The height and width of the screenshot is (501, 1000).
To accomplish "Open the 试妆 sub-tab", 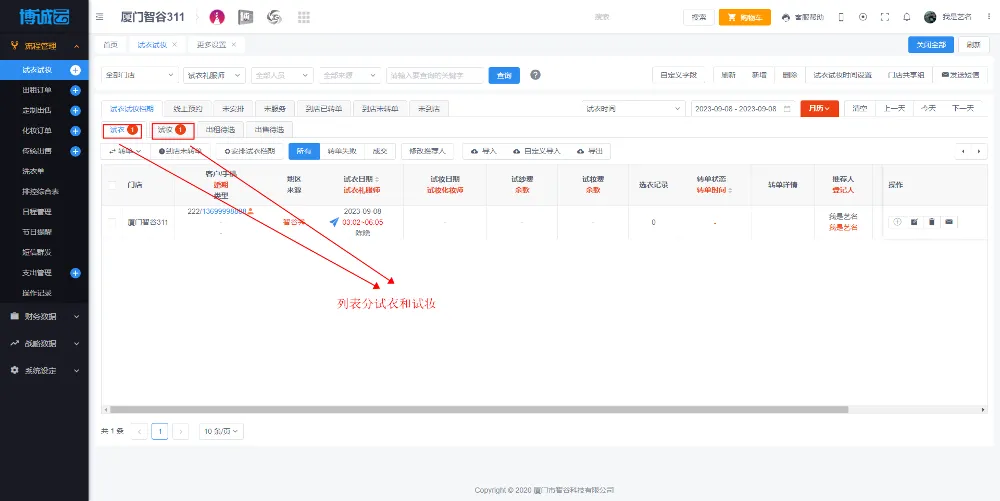I will click(x=172, y=130).
